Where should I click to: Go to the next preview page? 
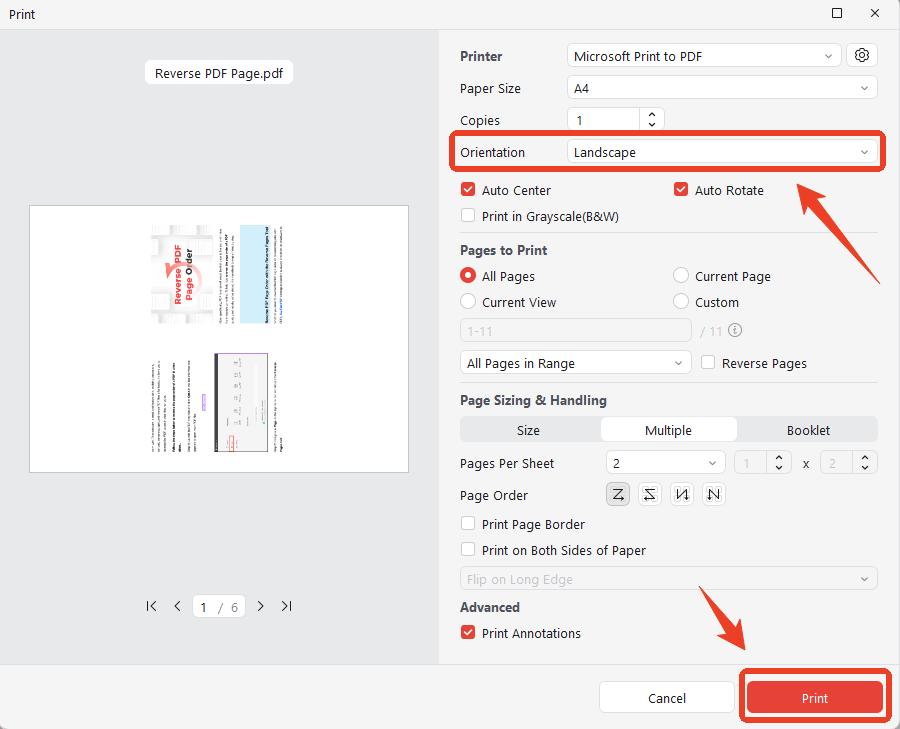tap(261, 606)
